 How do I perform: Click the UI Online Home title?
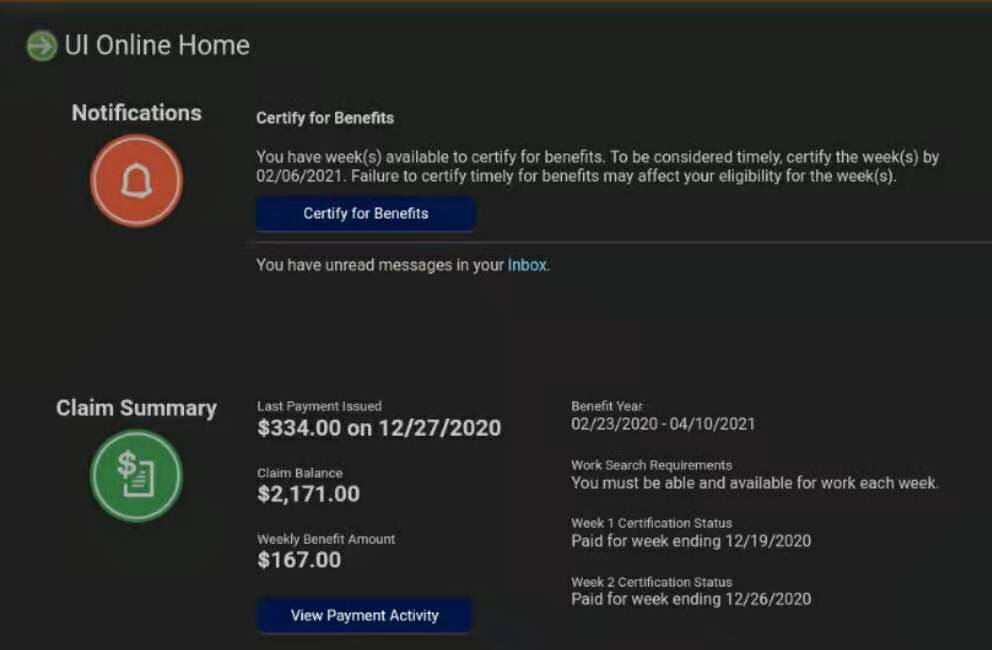point(157,46)
